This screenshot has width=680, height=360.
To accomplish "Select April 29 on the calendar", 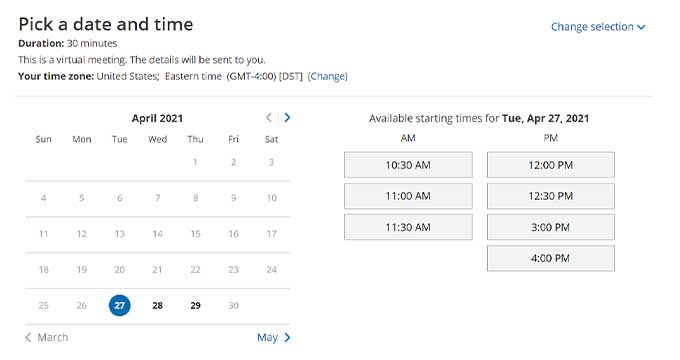I will tap(196, 305).
